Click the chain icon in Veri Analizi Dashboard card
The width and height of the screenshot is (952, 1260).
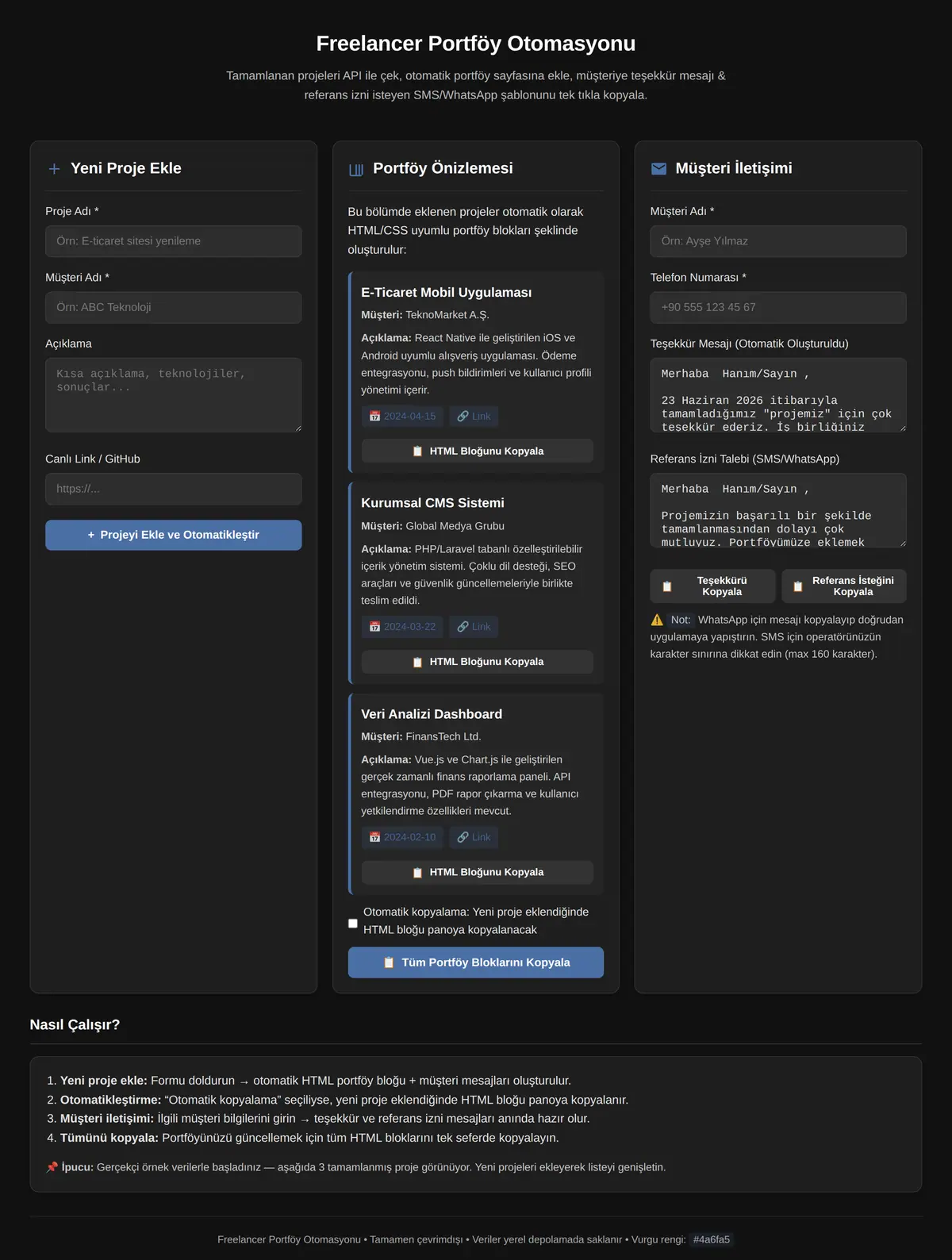(463, 837)
